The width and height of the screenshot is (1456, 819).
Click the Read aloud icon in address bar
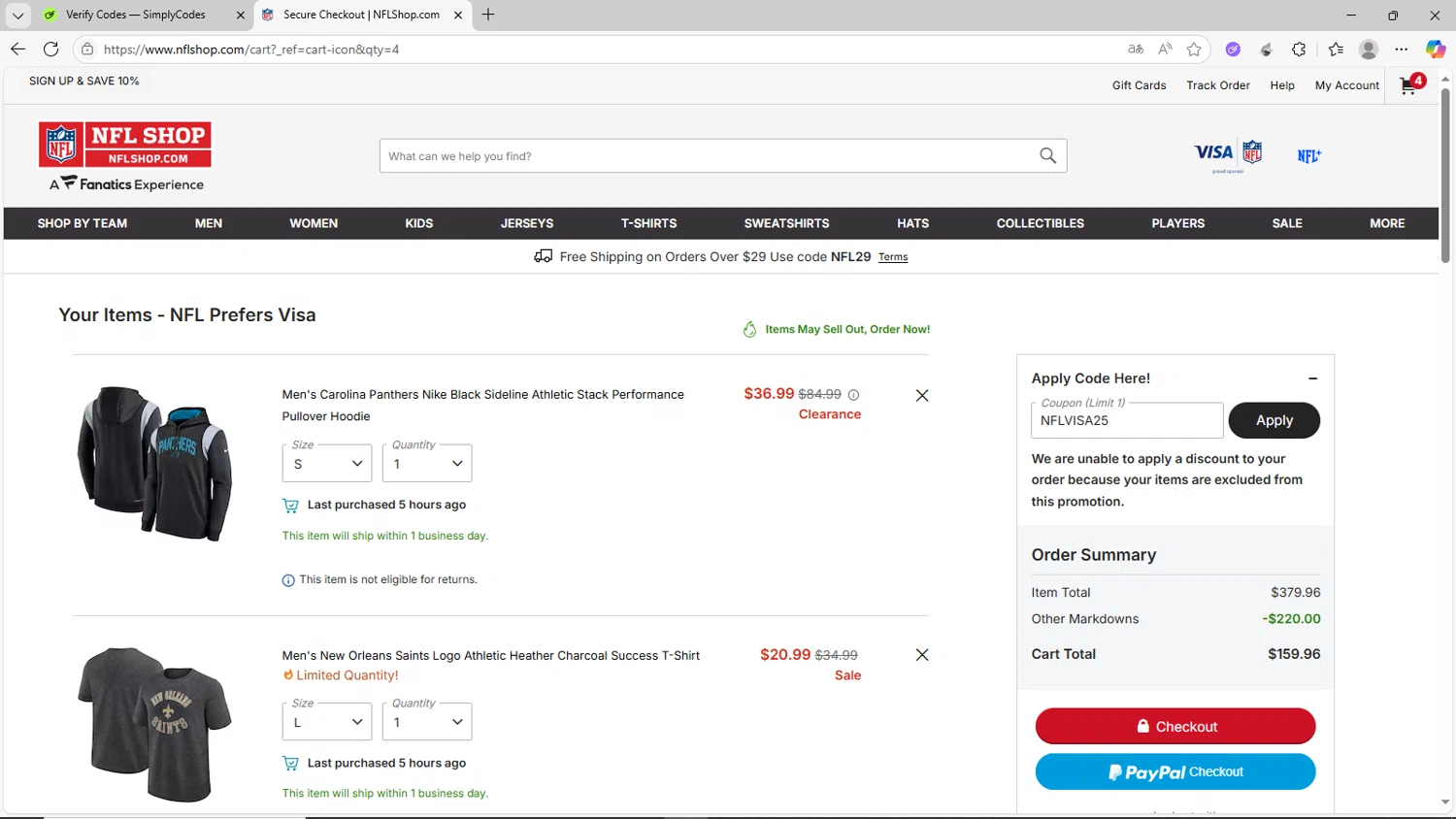coord(1165,49)
